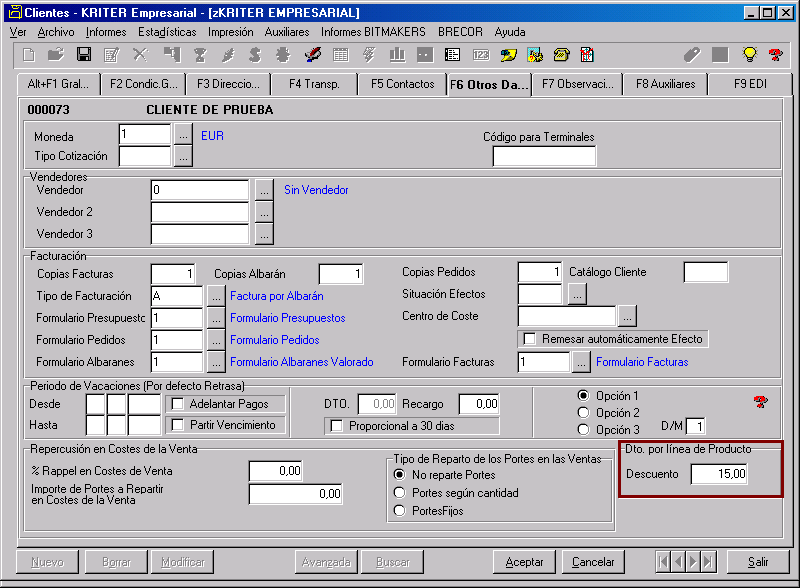The height and width of the screenshot is (588, 800).
Task: Click the Aceptar button
Action: point(524,562)
